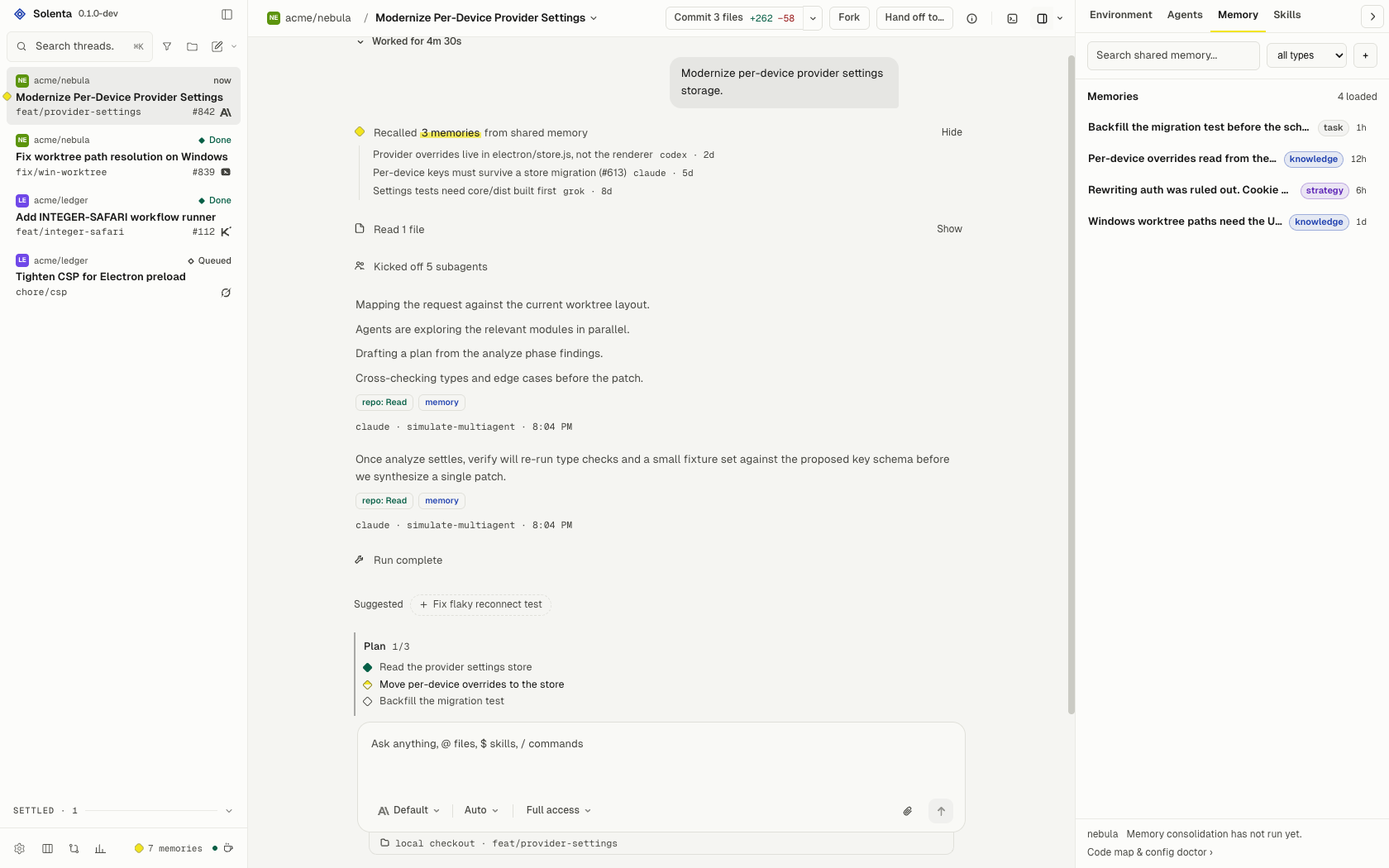1389x868 pixels.
Task: Click the Kicked off 5 subagents icon
Action: (x=360, y=266)
